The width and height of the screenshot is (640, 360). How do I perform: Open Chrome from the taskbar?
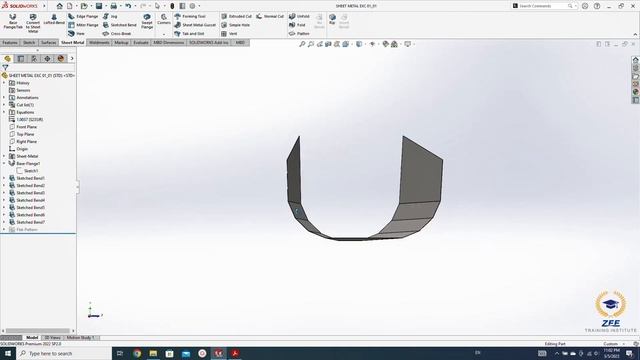coord(137,353)
